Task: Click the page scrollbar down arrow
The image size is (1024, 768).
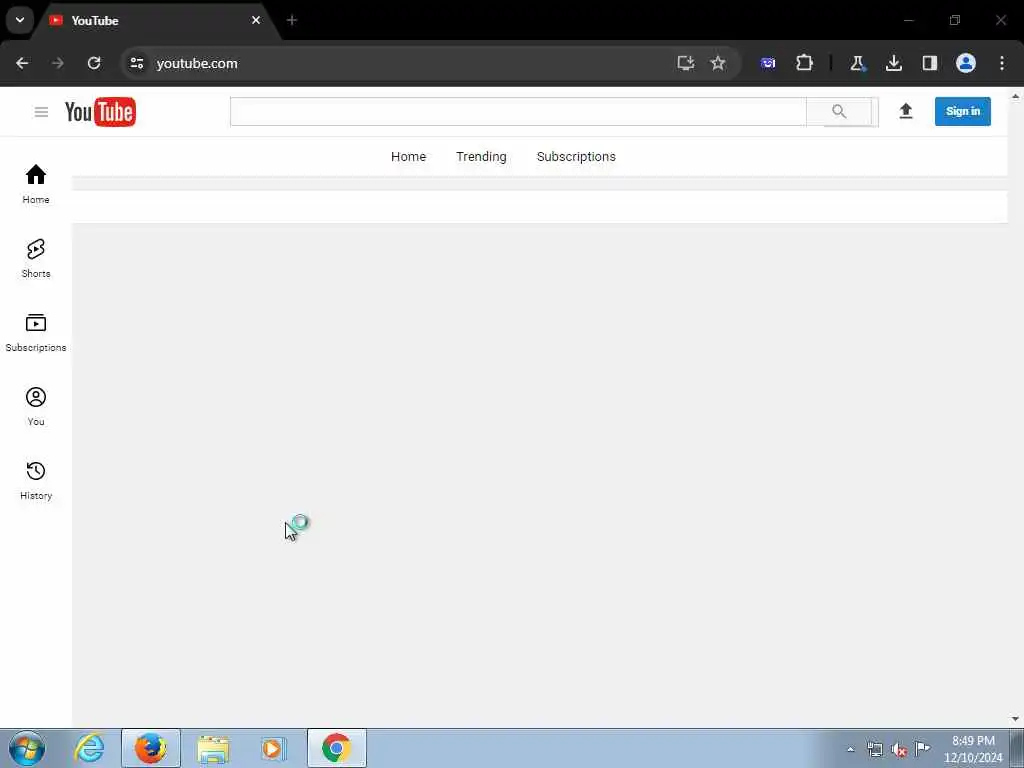Action: (1016, 719)
